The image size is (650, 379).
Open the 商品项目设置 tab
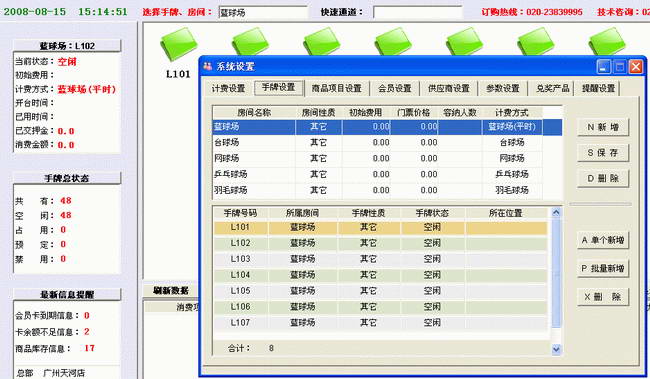click(x=336, y=88)
